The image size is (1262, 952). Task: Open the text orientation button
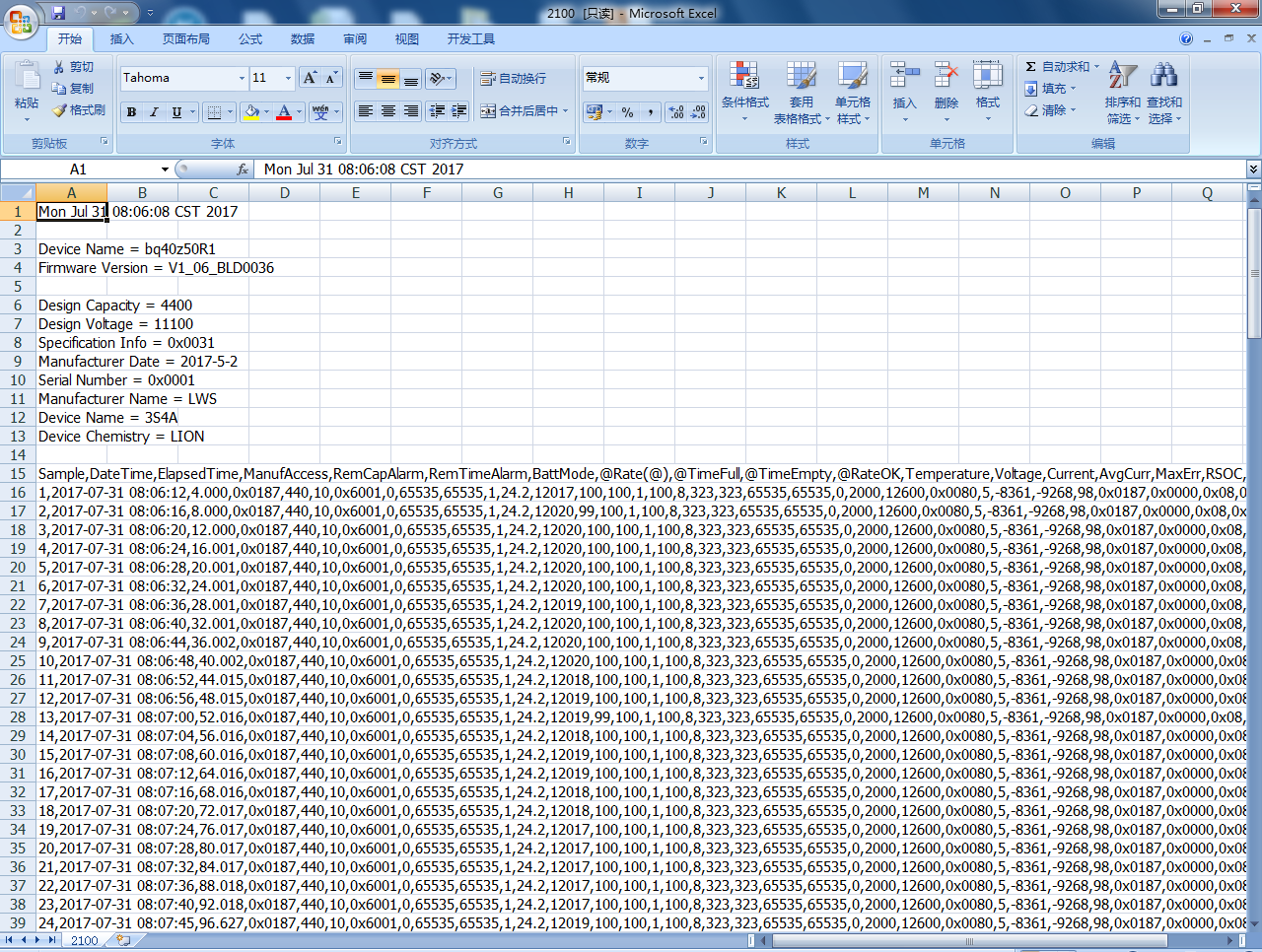(x=441, y=78)
